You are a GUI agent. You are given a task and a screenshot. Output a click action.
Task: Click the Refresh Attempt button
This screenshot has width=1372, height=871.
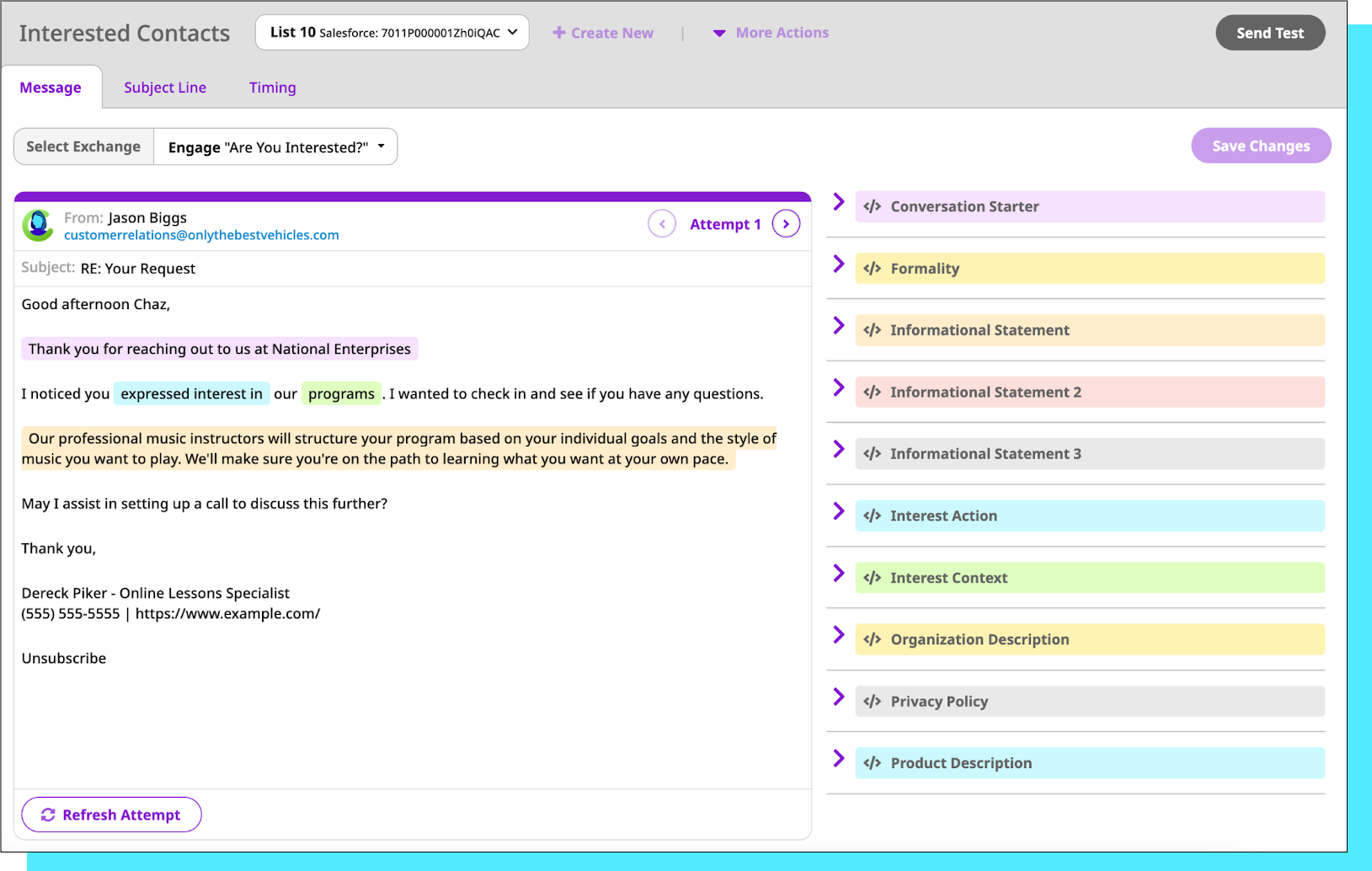coord(111,815)
